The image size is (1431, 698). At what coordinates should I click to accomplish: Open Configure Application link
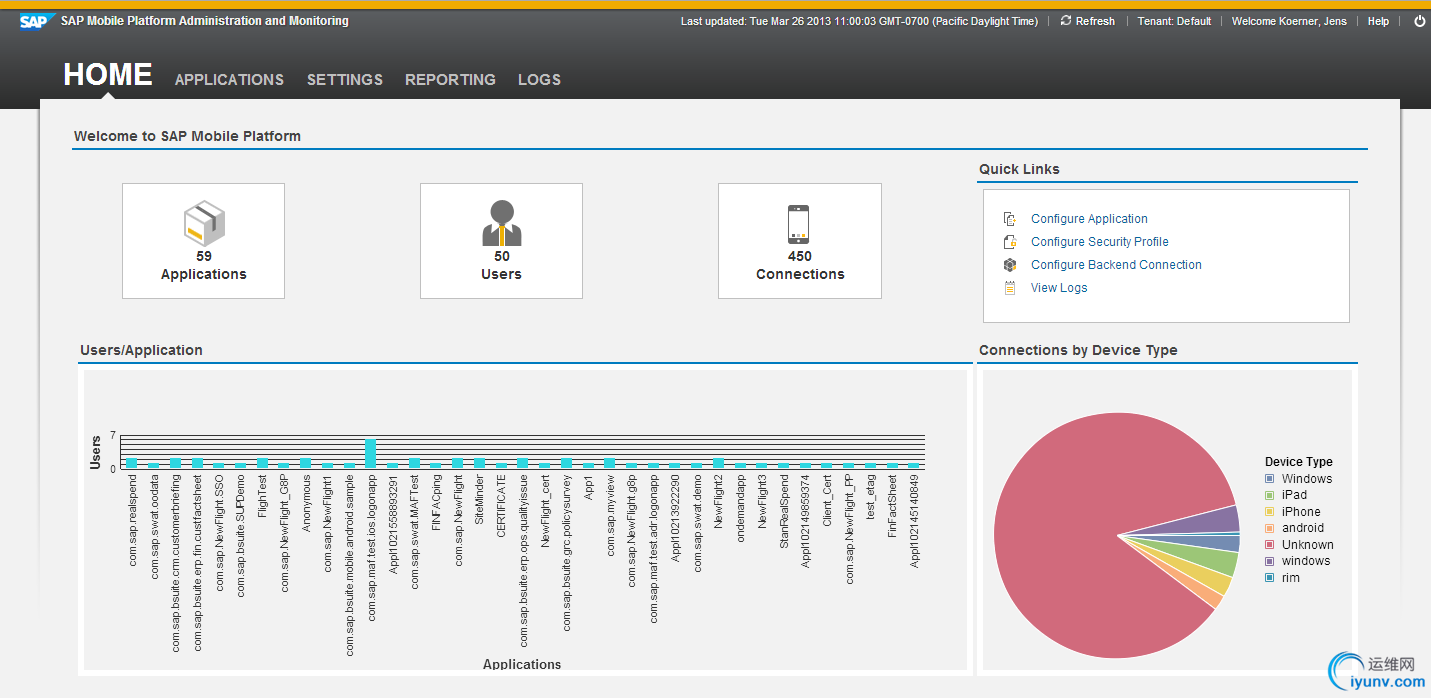click(x=1089, y=219)
